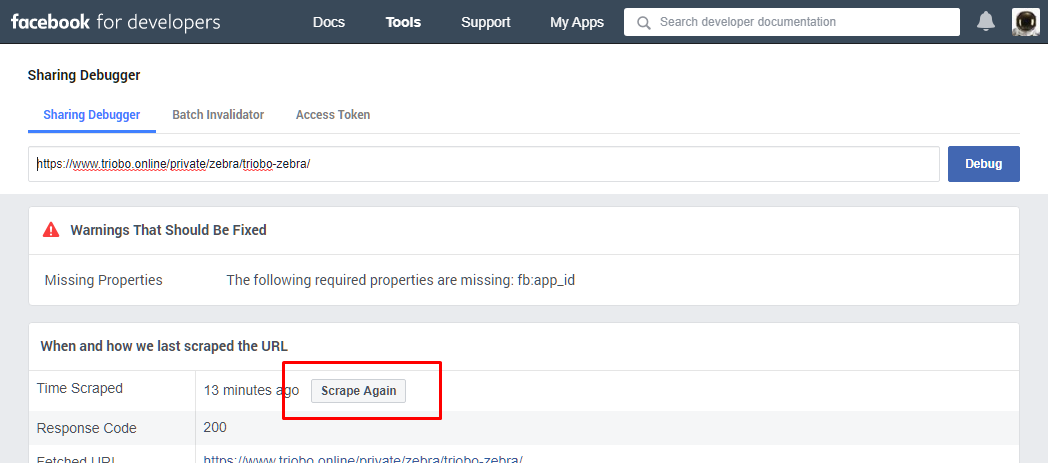
Task: Click the magnifier icon in search box
Action: click(x=643, y=22)
